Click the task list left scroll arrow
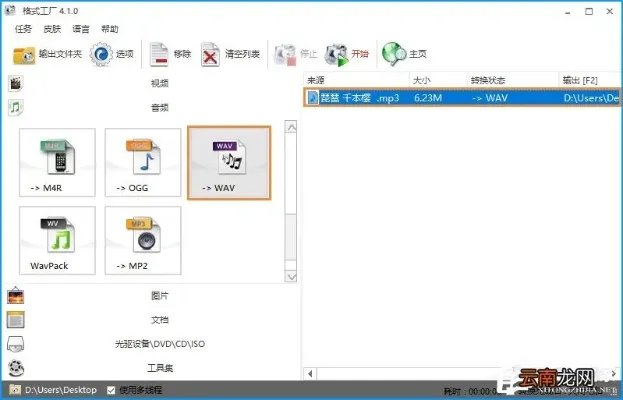623x400 pixels. click(x=310, y=374)
